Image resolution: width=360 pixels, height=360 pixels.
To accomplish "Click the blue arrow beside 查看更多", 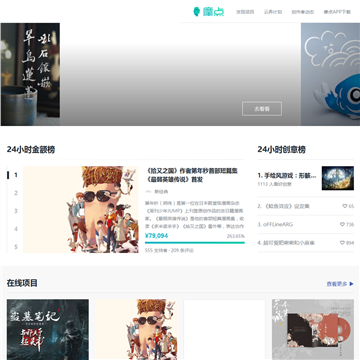I will pos(351,284).
